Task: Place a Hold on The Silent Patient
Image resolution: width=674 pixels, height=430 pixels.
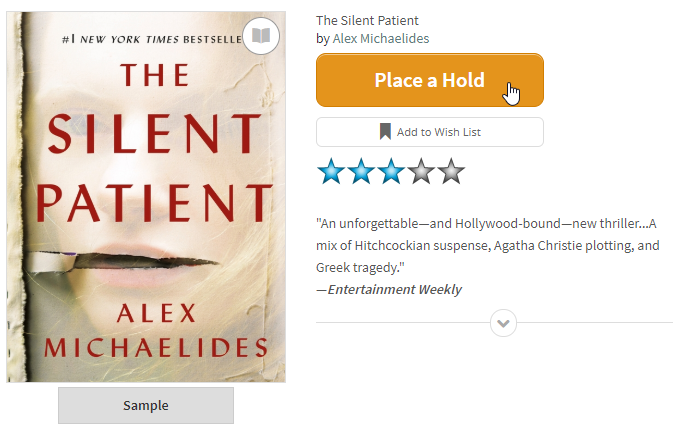Action: point(430,80)
